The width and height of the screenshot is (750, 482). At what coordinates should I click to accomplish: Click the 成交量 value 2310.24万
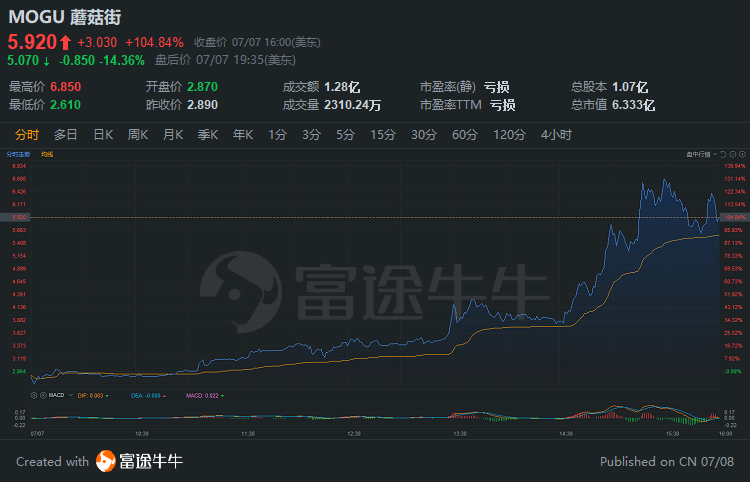click(353, 105)
